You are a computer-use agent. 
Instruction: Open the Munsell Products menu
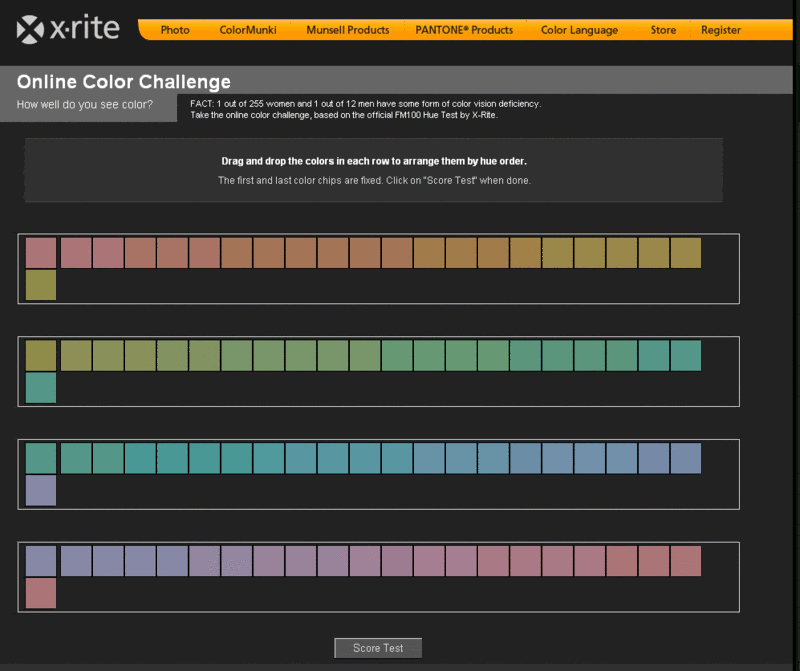point(347,30)
